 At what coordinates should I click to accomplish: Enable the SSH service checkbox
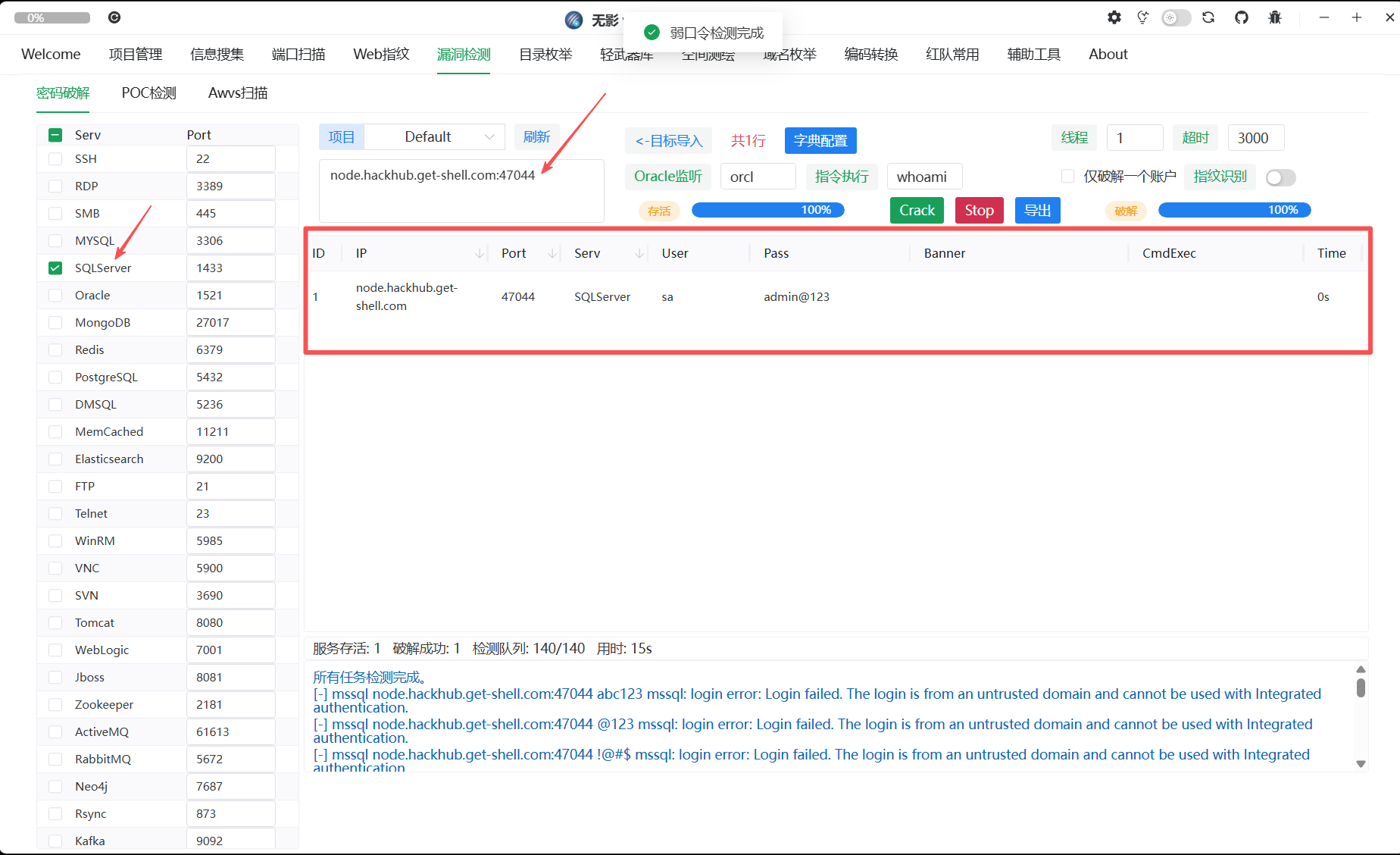click(55, 158)
